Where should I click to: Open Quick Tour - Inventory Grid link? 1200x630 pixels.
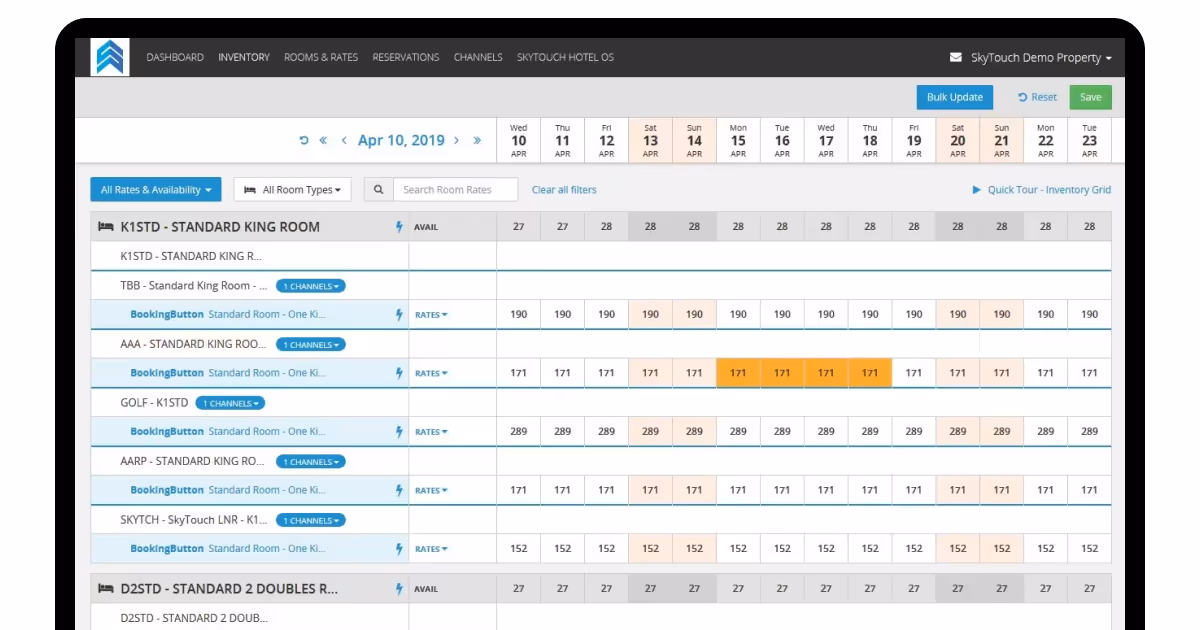pyautogui.click(x=1049, y=190)
